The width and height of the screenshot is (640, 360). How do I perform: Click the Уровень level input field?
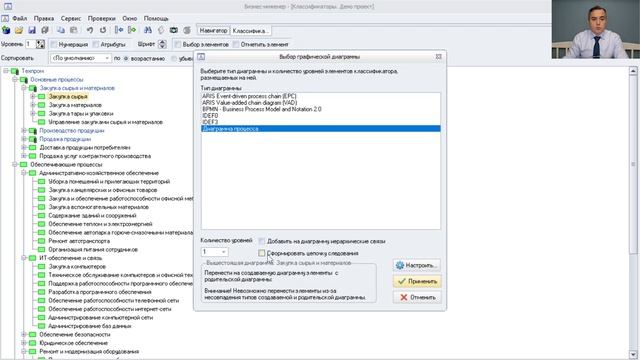pyautogui.click(x=30, y=44)
